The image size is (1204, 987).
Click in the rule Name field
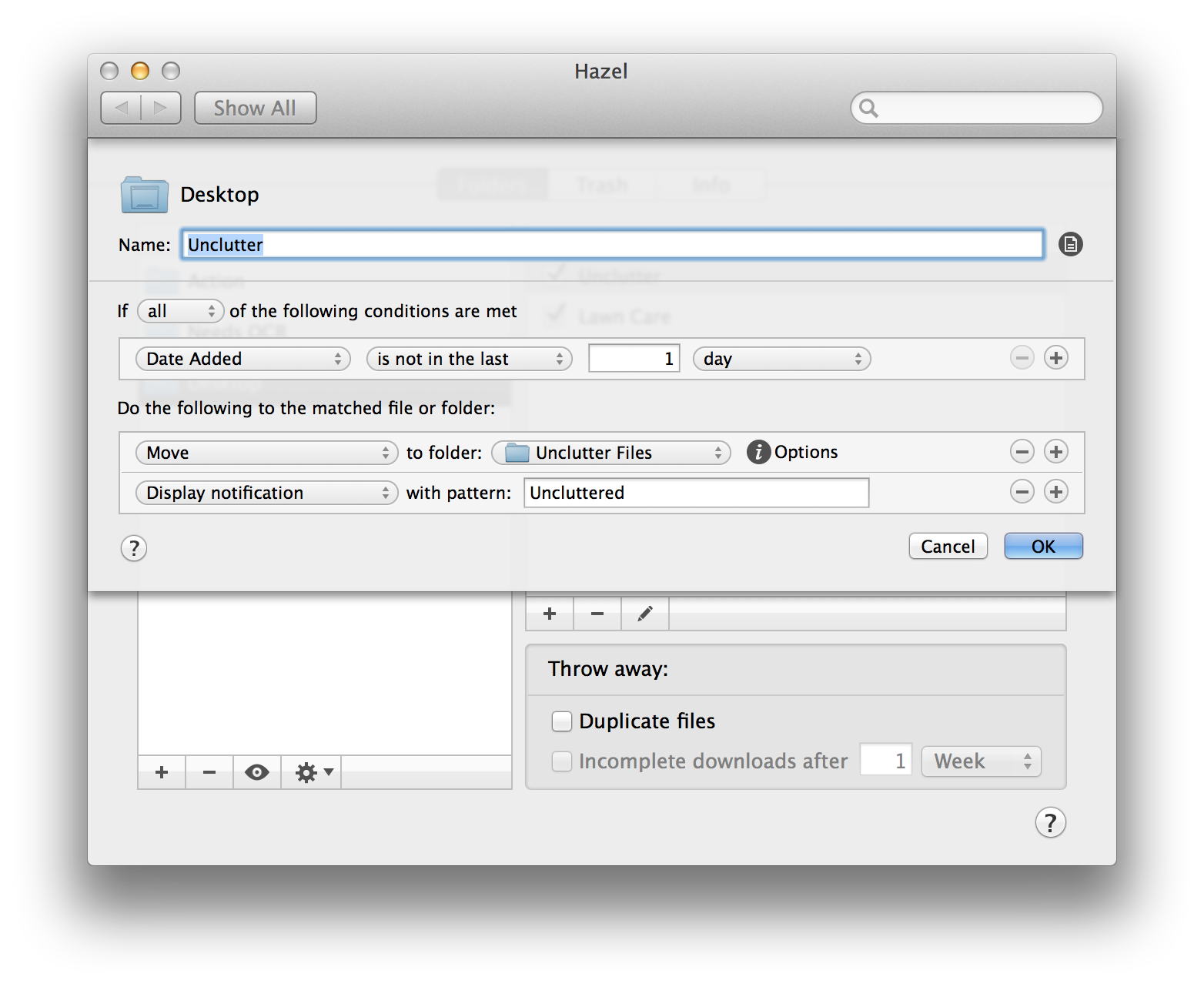[613, 245]
